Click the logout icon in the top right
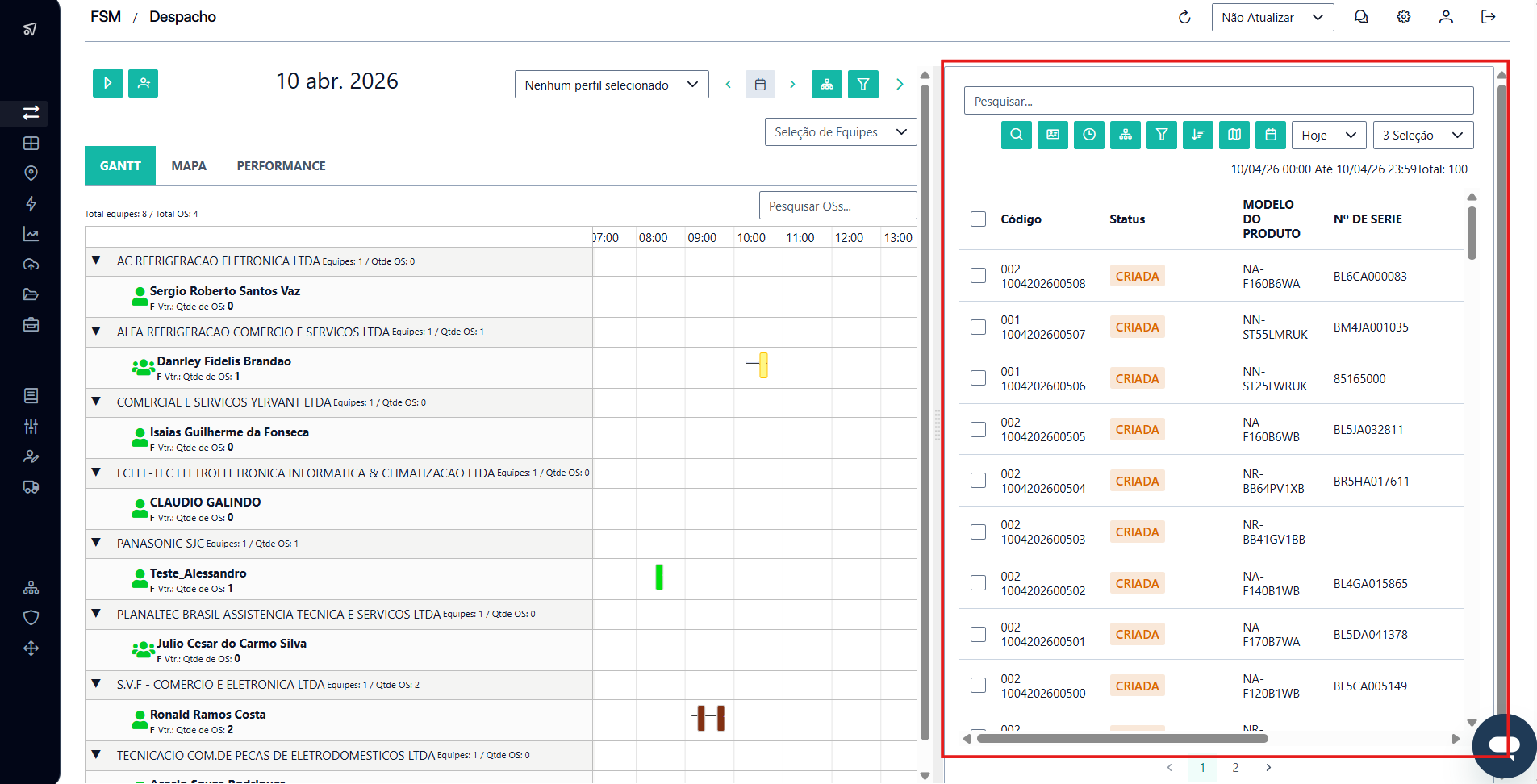 pyautogui.click(x=1488, y=17)
